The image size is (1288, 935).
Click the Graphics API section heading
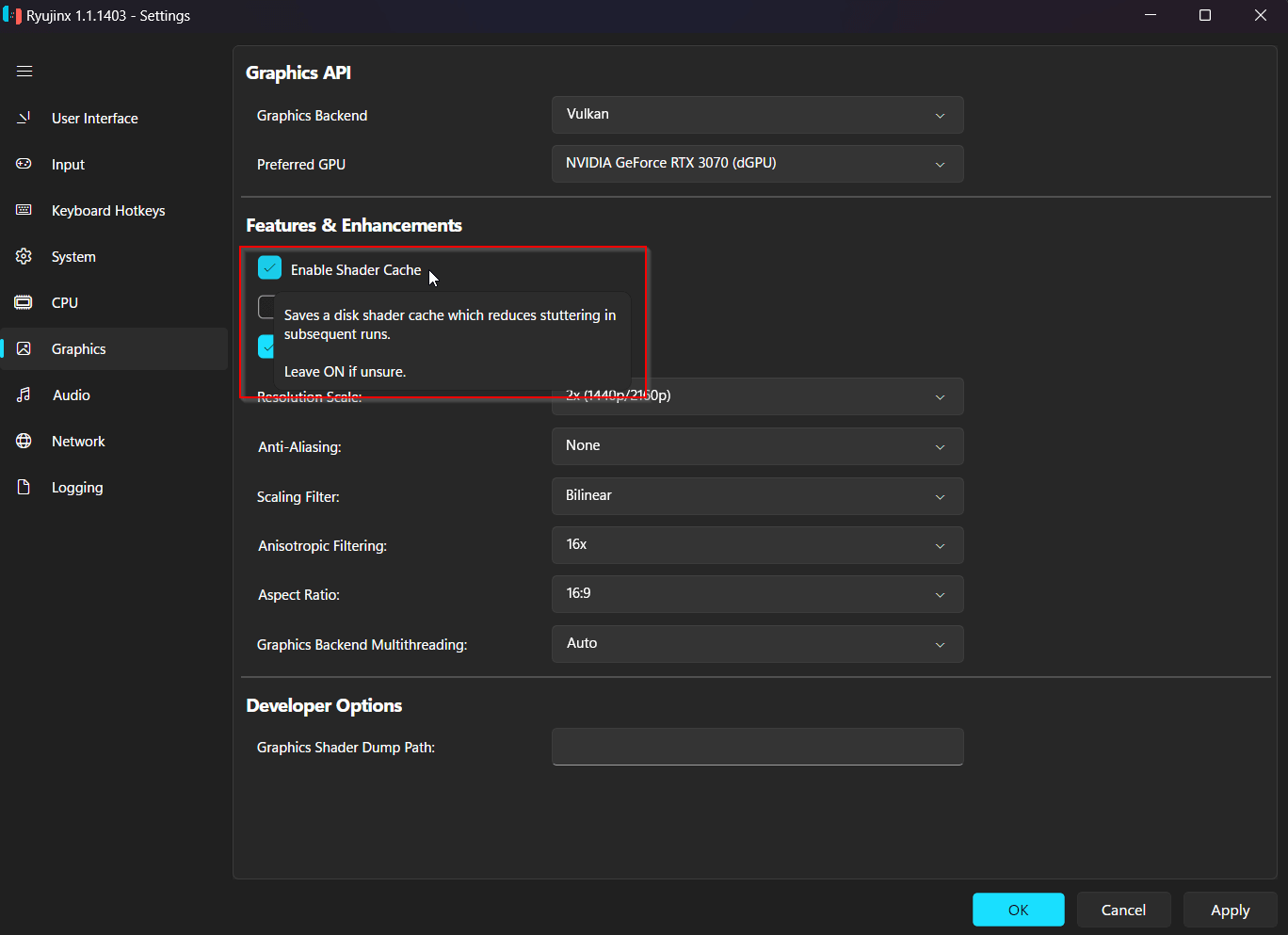298,73
